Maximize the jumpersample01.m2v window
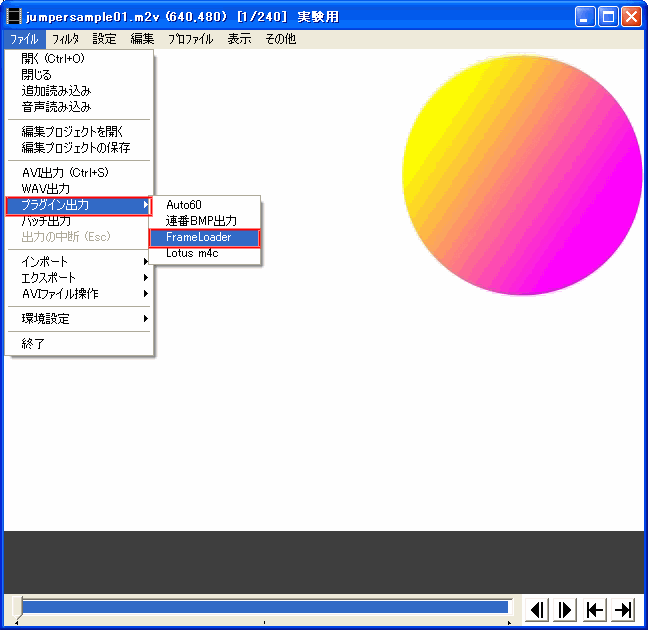Viewport: 648px width, 630px height. point(608,17)
